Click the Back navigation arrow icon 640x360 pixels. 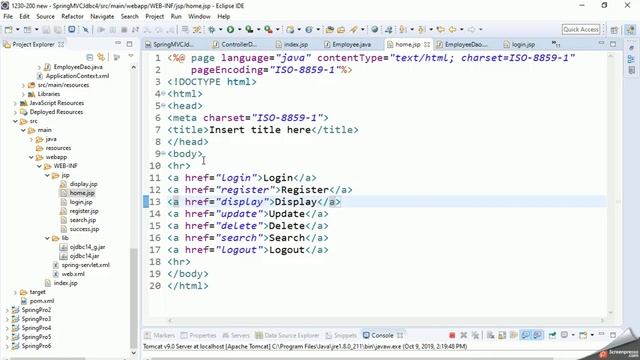click(453, 29)
